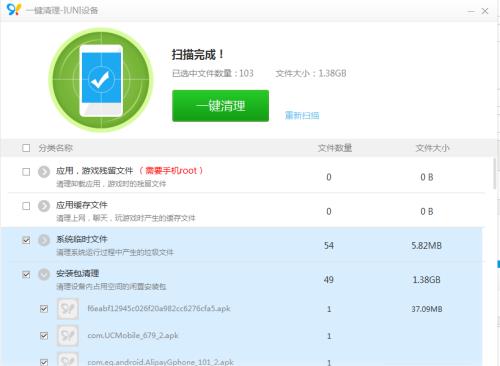Screen dimensions: 500x366
Task: Click the vertical scrollbar of the list
Action: [x=495, y=173]
